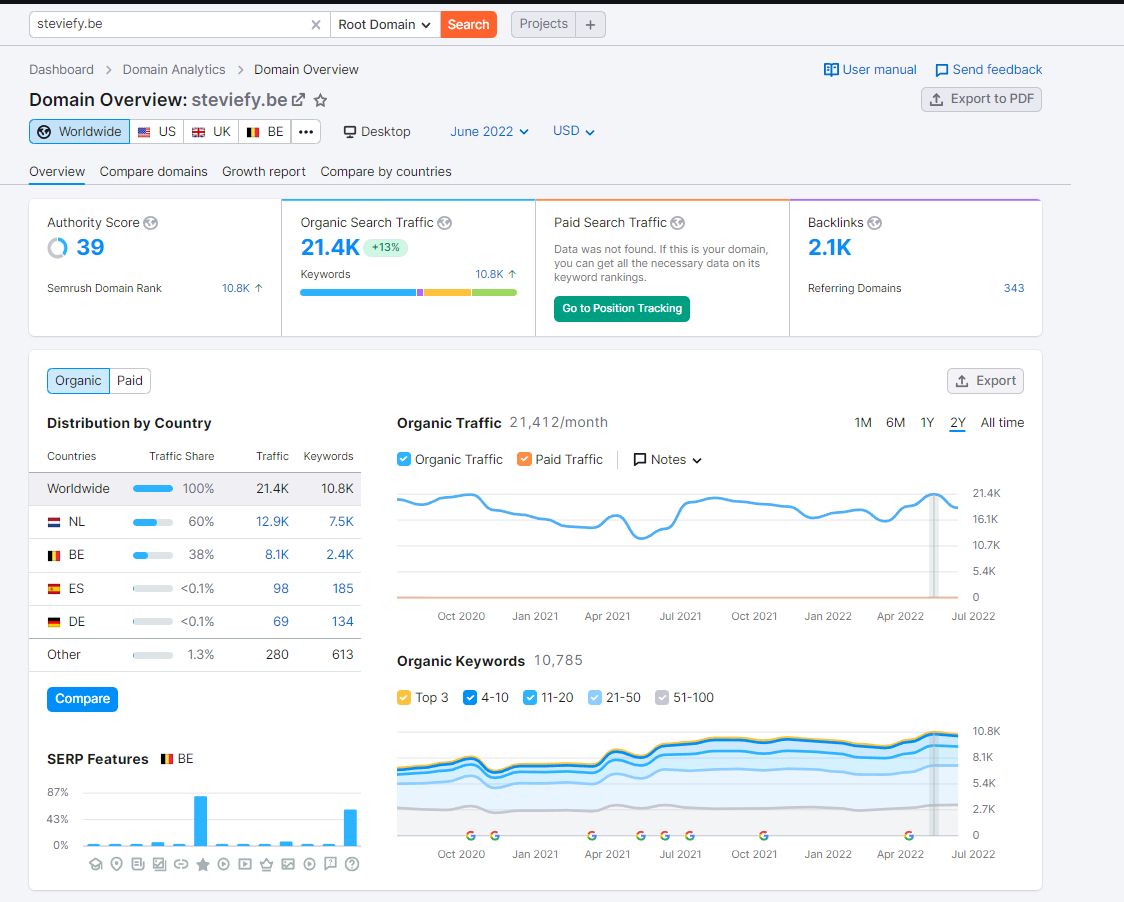Uncheck the 4-10 keywords checkbox
This screenshot has width=1124, height=902.
click(x=470, y=697)
